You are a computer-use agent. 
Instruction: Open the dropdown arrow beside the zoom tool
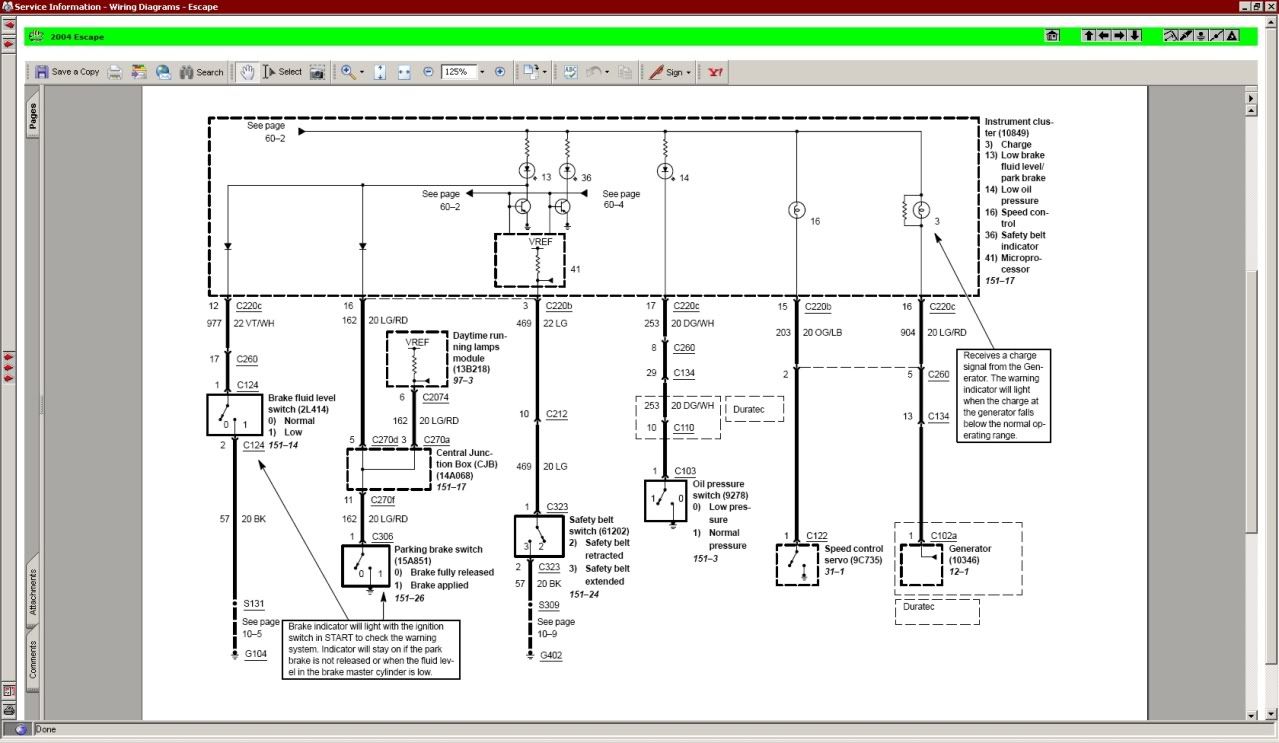362,72
